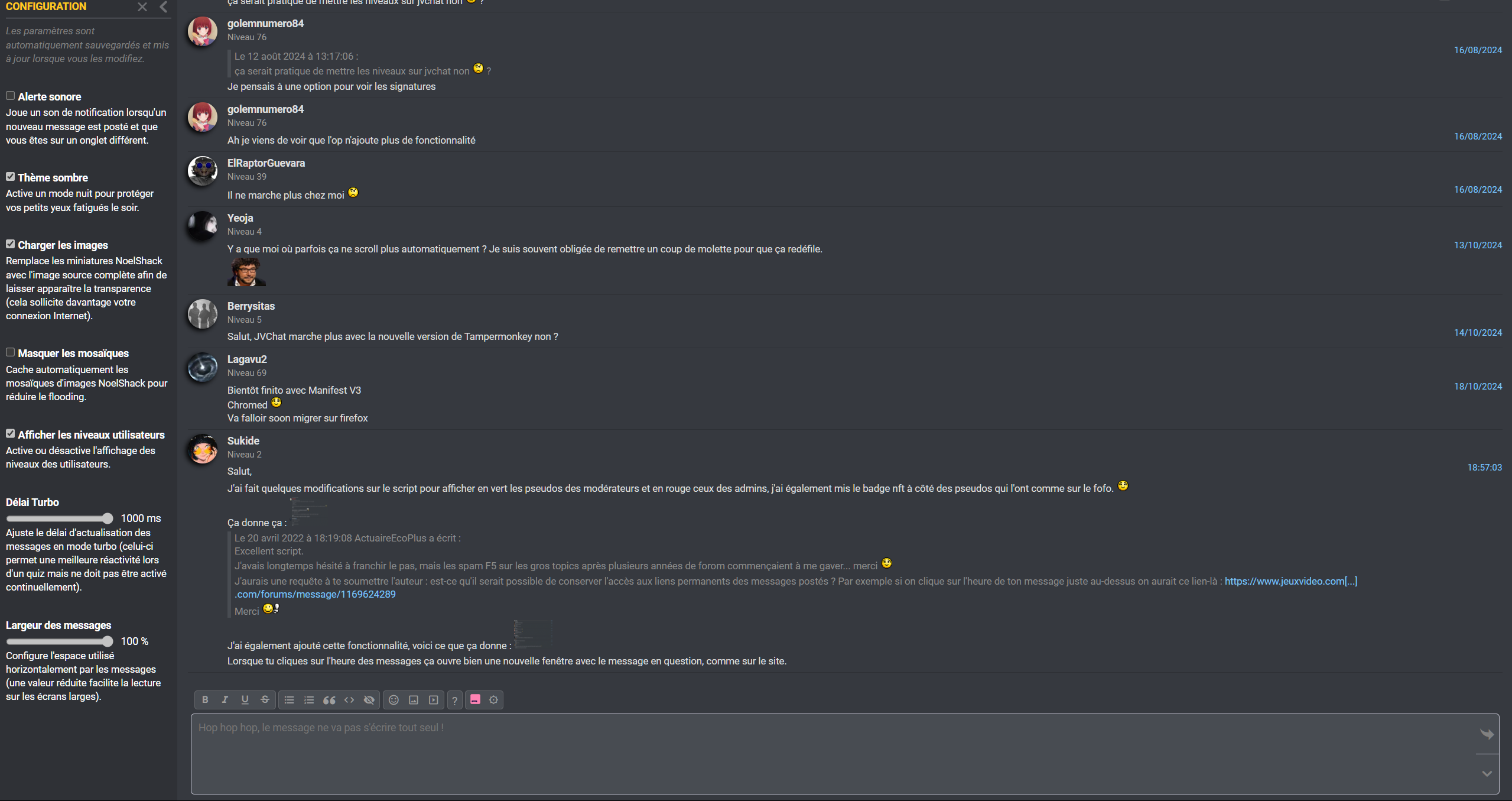This screenshot has height=801, width=1512.
Task: Insert a quote block in the message
Action: (329, 700)
